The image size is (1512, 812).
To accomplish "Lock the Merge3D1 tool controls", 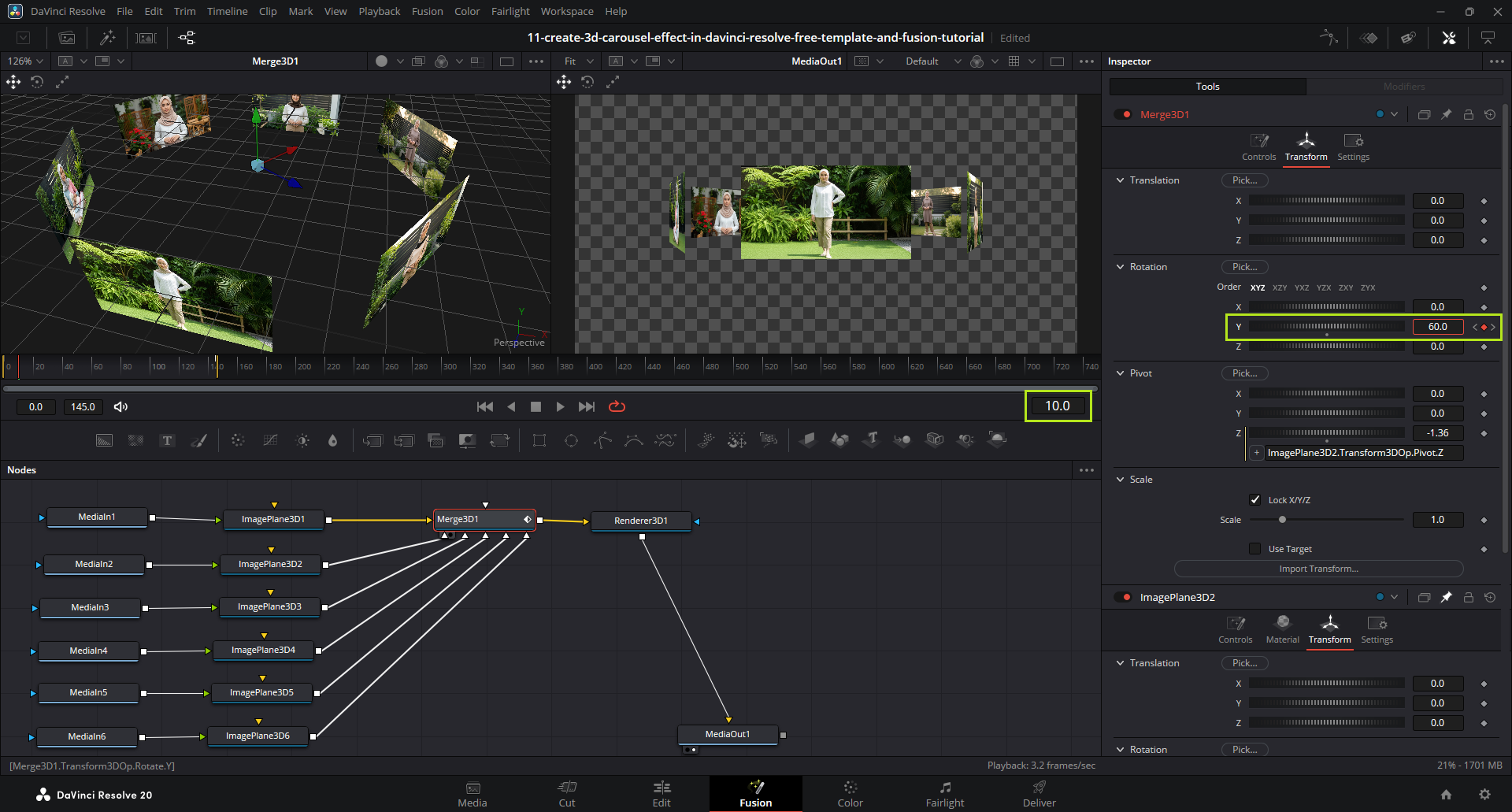I will (x=1468, y=115).
